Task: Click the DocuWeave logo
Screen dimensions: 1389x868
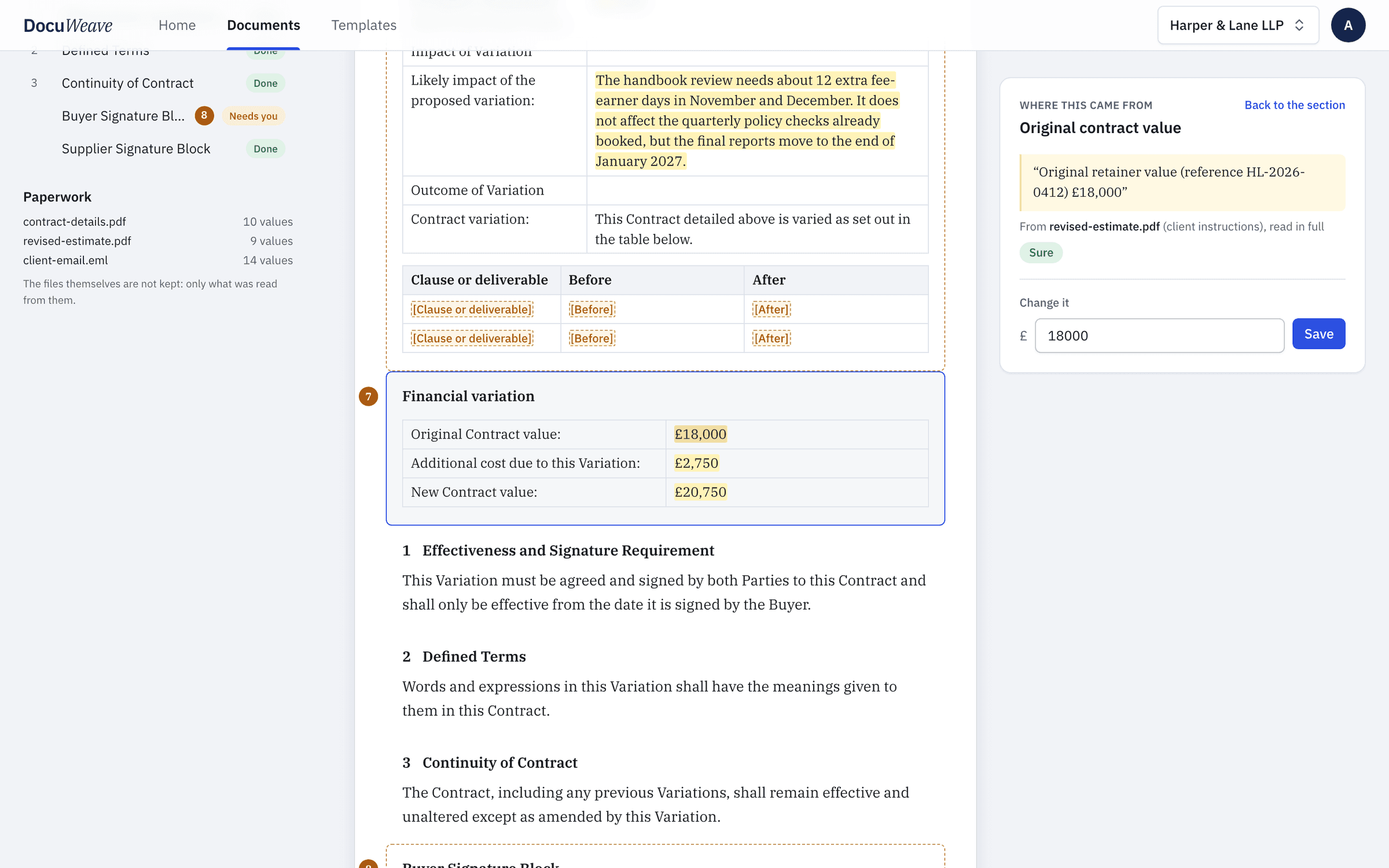Action: click(68, 25)
